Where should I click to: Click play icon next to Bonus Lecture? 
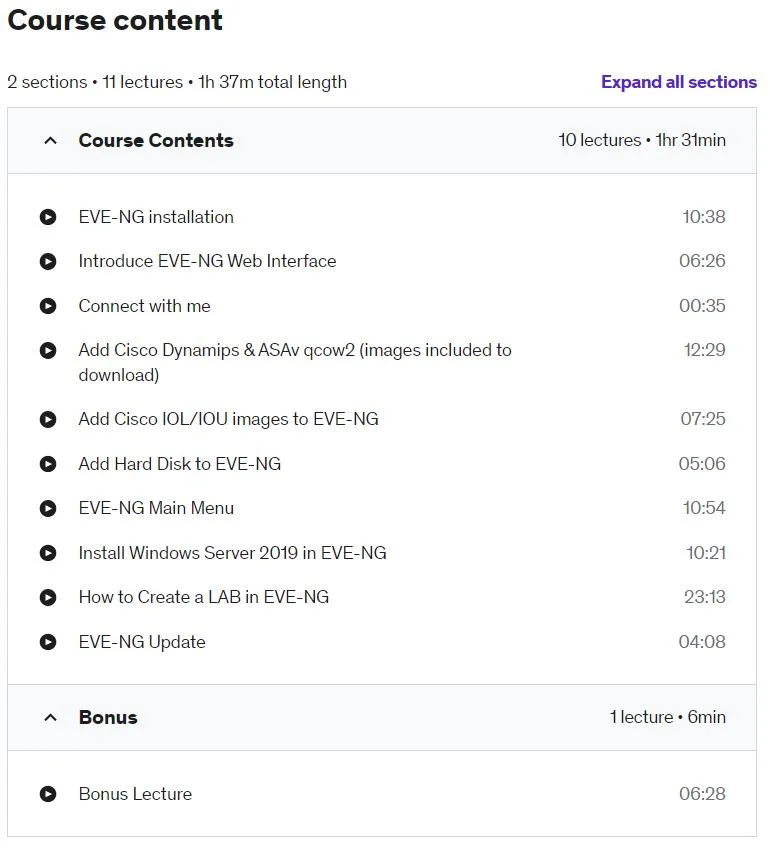click(48, 794)
